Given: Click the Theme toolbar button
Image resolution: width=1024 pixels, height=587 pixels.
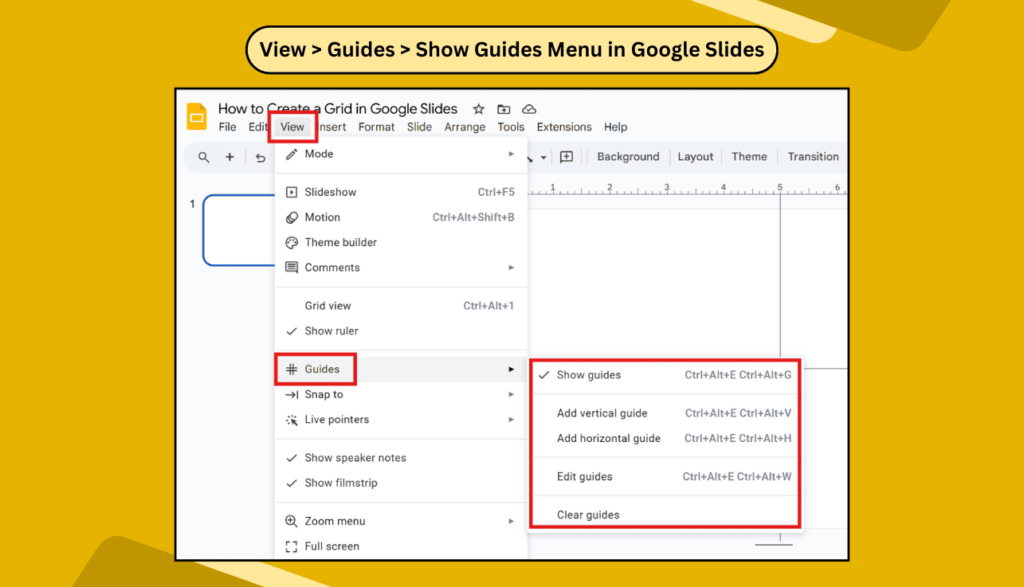Looking at the screenshot, I should 749,157.
